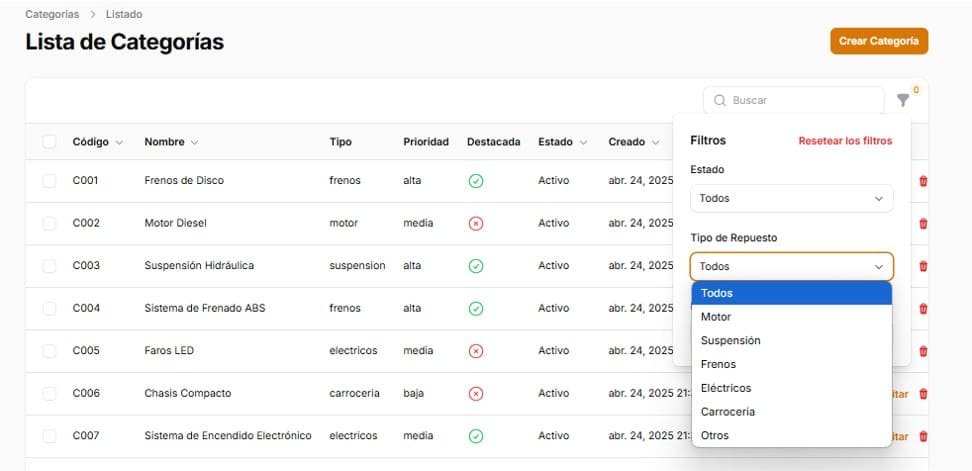Delete row C005 with trash icon
972x471 pixels.
pyautogui.click(x=923, y=351)
